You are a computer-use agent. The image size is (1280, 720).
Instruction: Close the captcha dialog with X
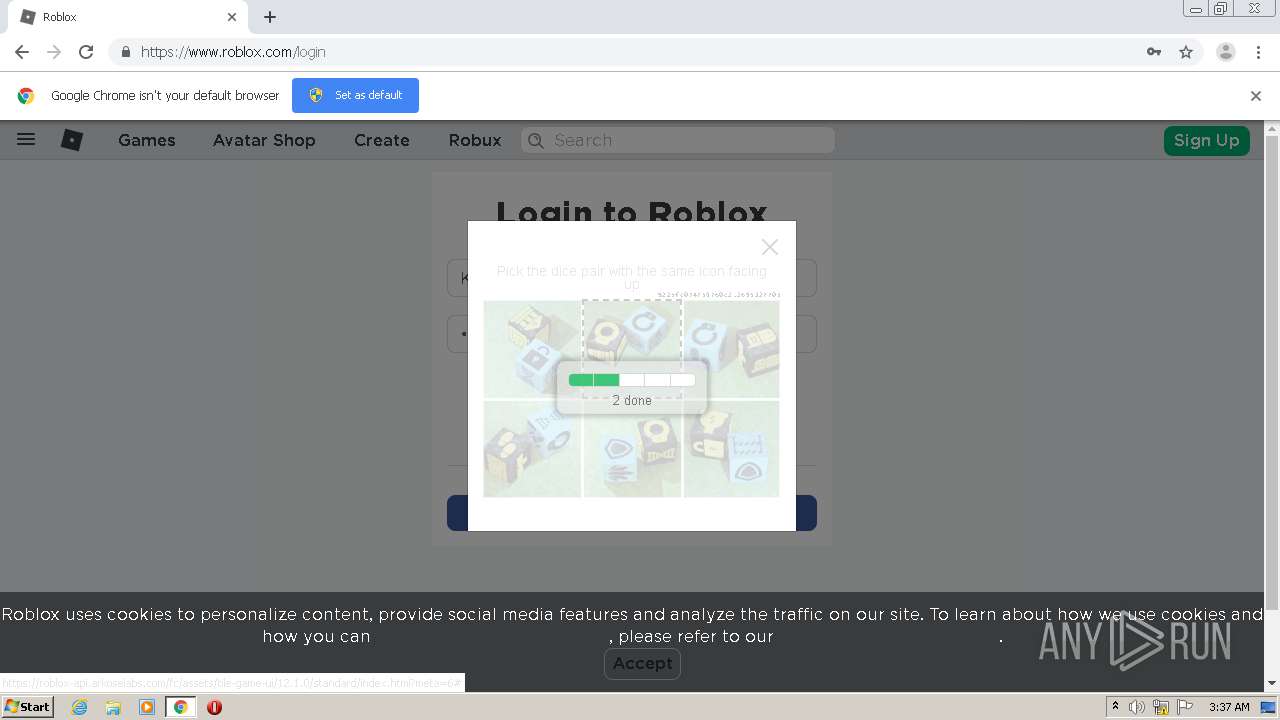coord(769,247)
